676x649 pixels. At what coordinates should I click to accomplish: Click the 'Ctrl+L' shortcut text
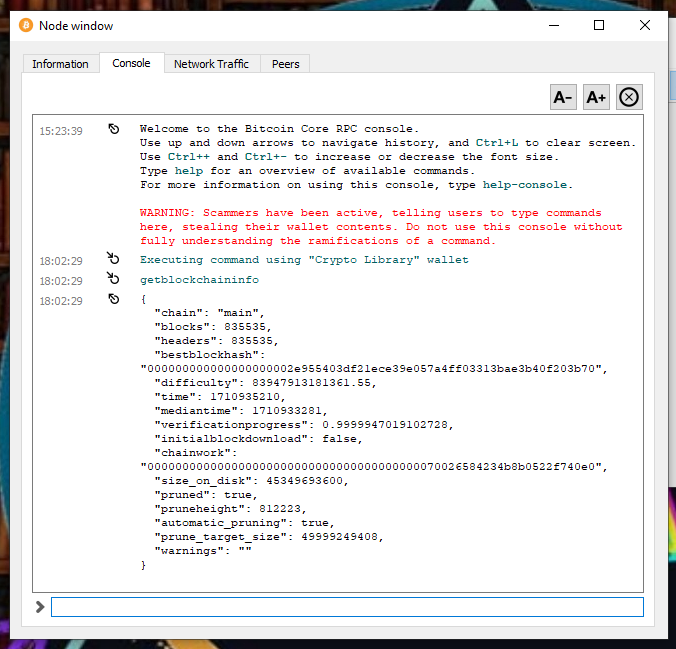497,143
